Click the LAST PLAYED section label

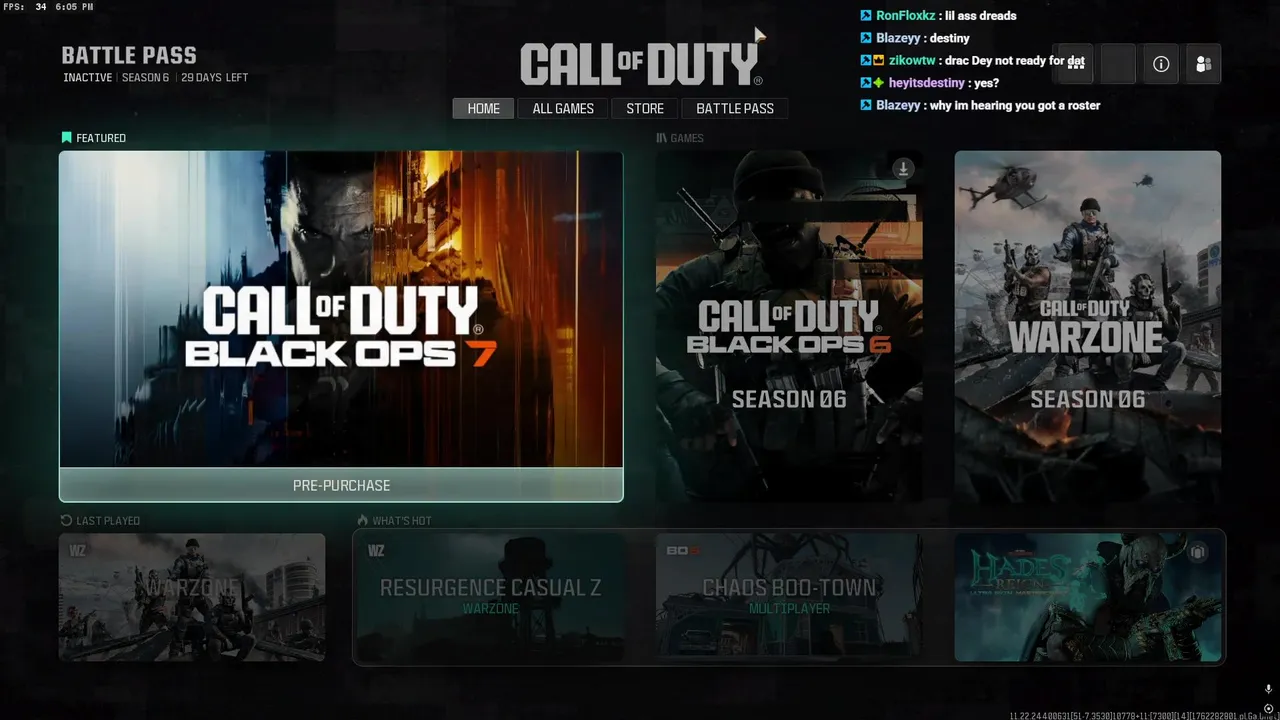[x=108, y=521]
